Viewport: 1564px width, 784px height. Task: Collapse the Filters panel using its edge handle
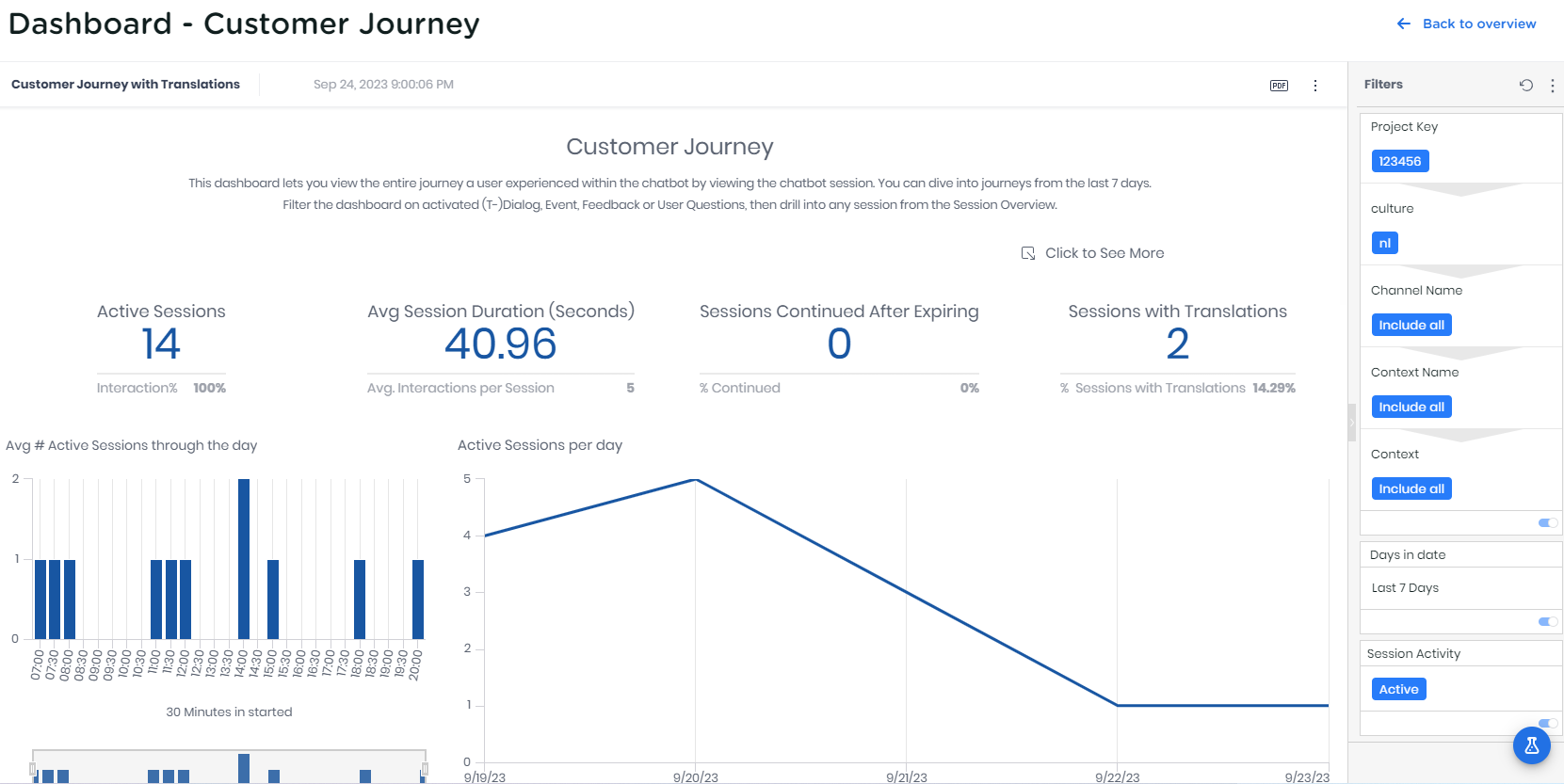click(1351, 422)
